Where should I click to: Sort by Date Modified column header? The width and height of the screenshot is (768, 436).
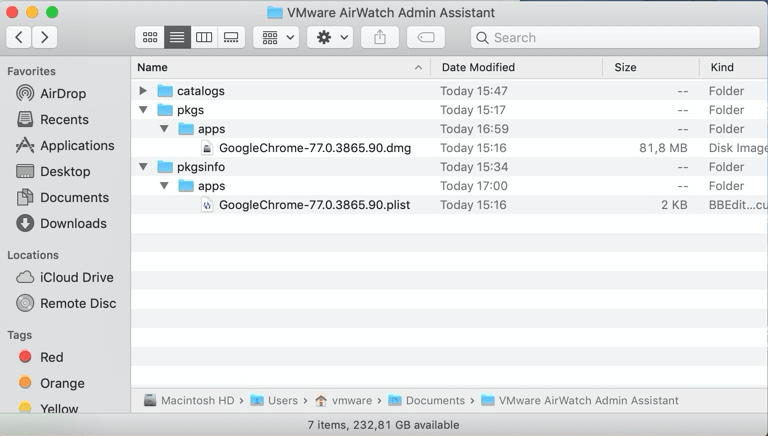tap(478, 67)
